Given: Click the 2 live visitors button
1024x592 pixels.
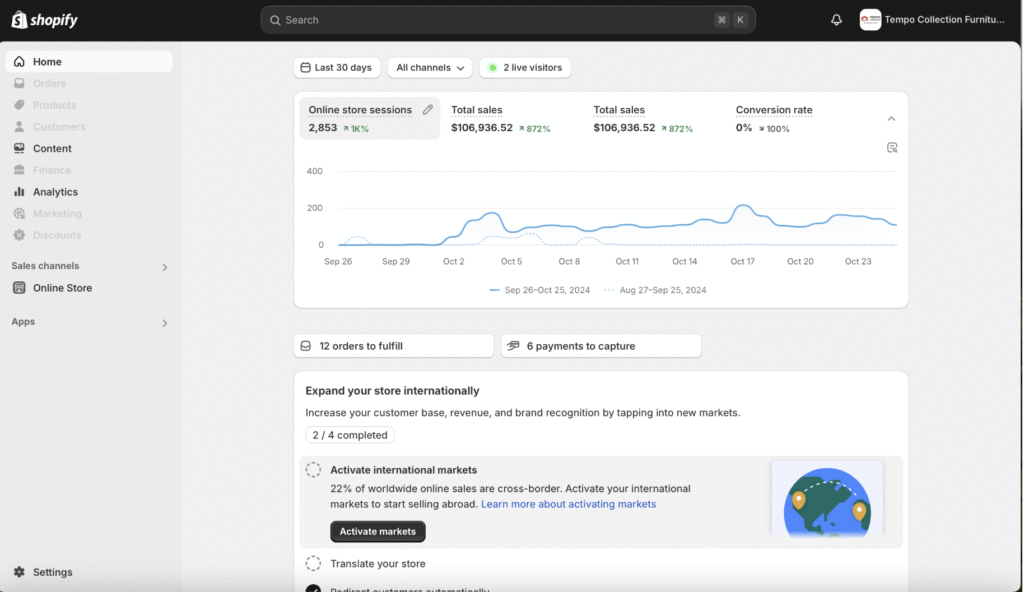Looking at the screenshot, I should tap(525, 67).
